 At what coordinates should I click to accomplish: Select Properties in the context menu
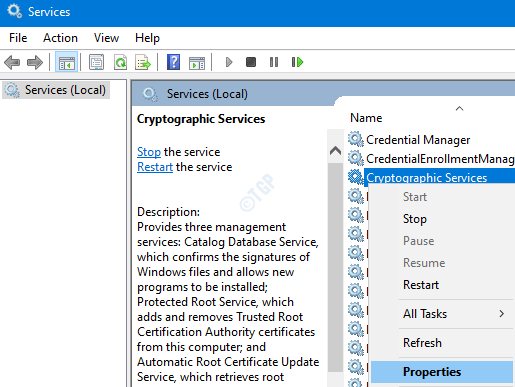tap(442, 372)
